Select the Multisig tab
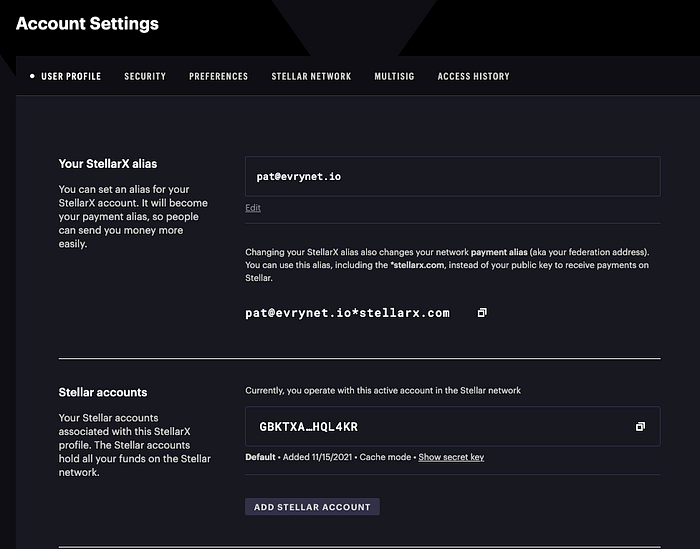 [x=394, y=76]
